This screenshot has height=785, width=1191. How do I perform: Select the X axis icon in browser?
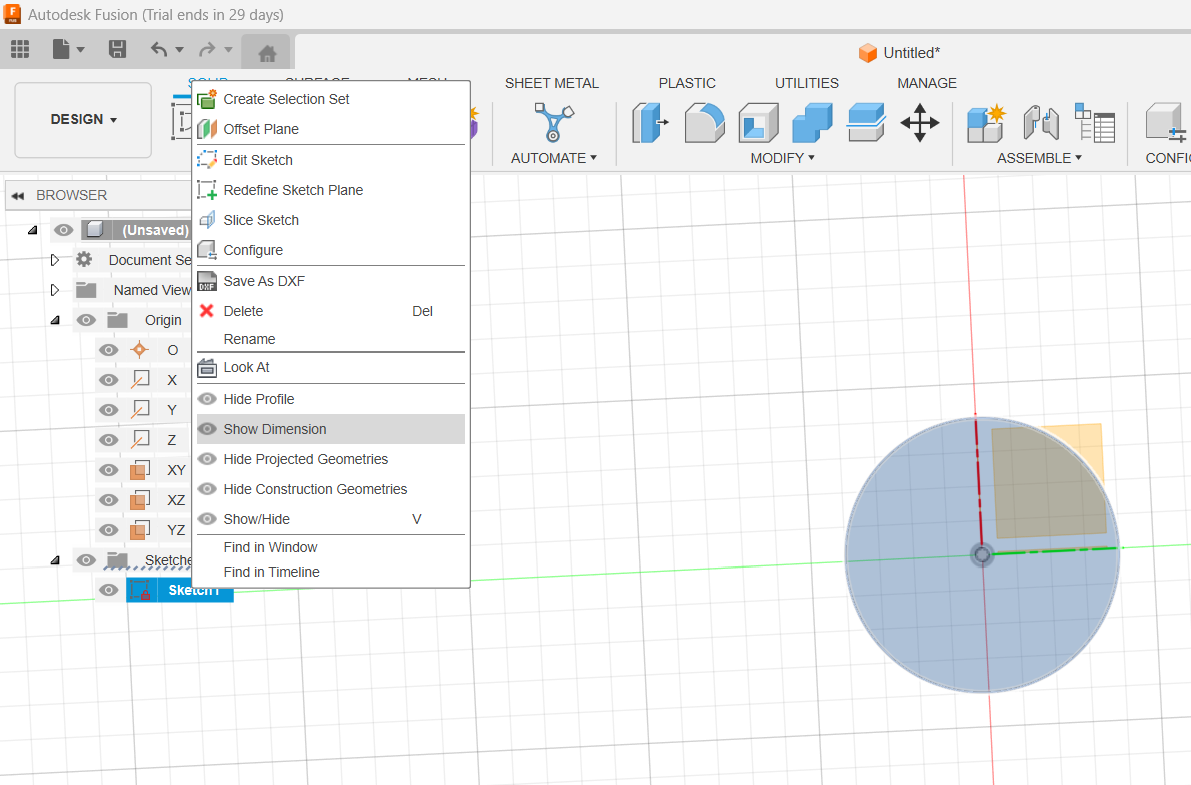coord(140,380)
